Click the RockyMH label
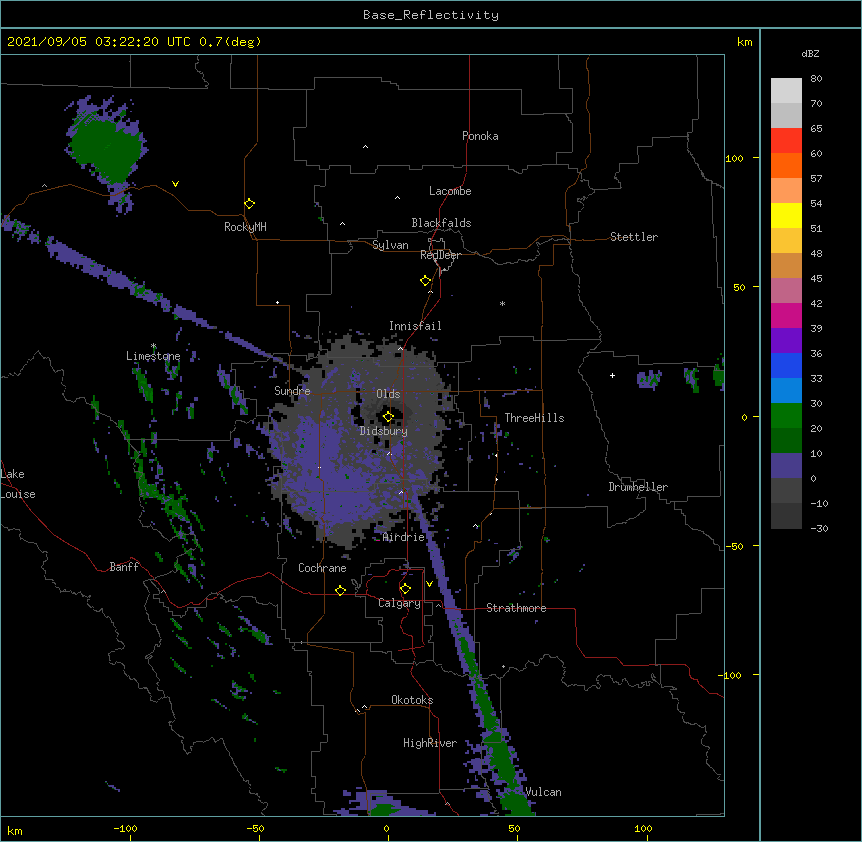The width and height of the screenshot is (862, 842). [245, 227]
